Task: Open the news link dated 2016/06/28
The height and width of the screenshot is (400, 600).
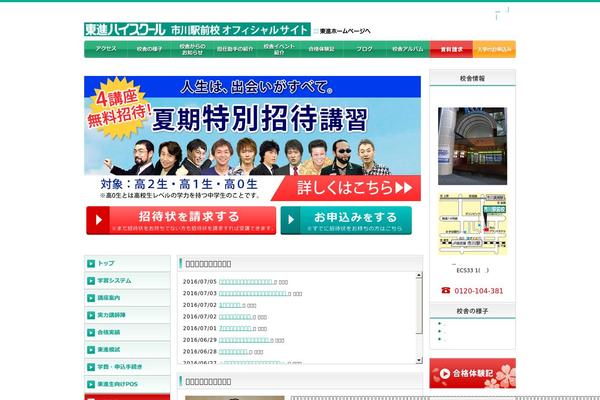Action: [x=235, y=352]
